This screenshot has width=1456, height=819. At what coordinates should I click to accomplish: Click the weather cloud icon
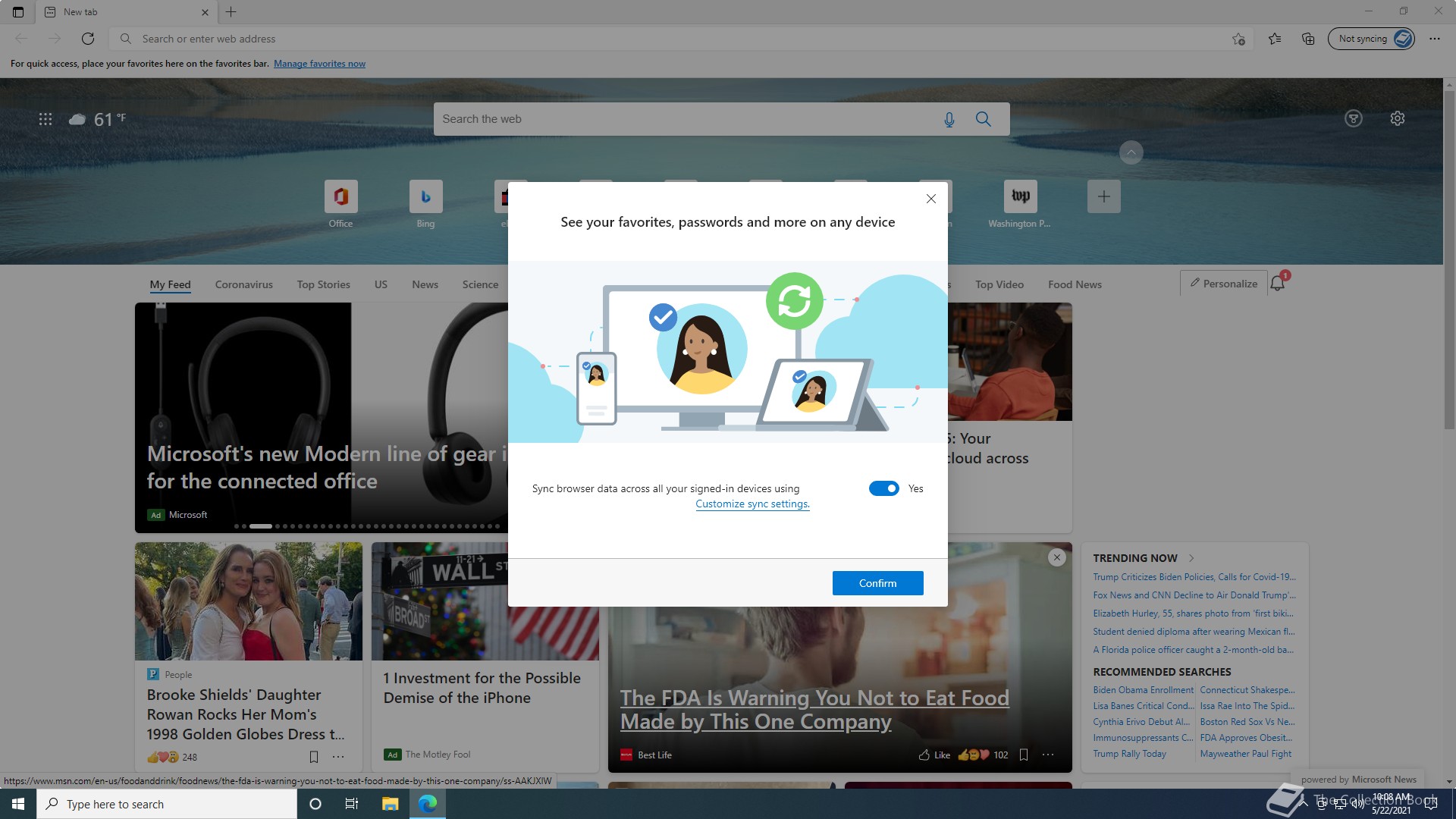77,119
